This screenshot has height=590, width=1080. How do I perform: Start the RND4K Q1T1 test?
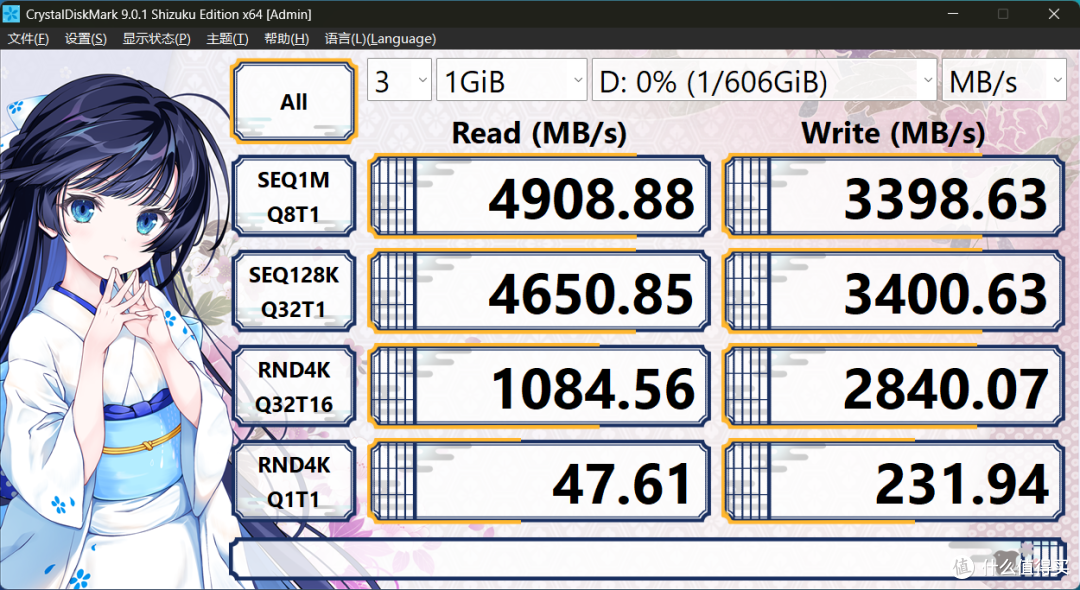[x=294, y=482]
